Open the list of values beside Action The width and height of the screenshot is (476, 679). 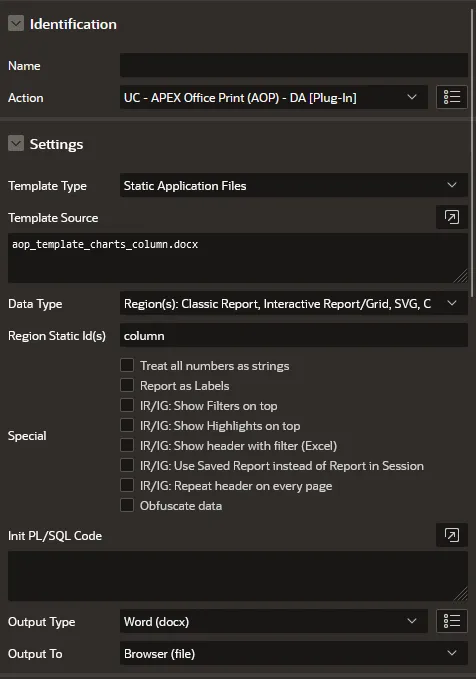[452, 97]
